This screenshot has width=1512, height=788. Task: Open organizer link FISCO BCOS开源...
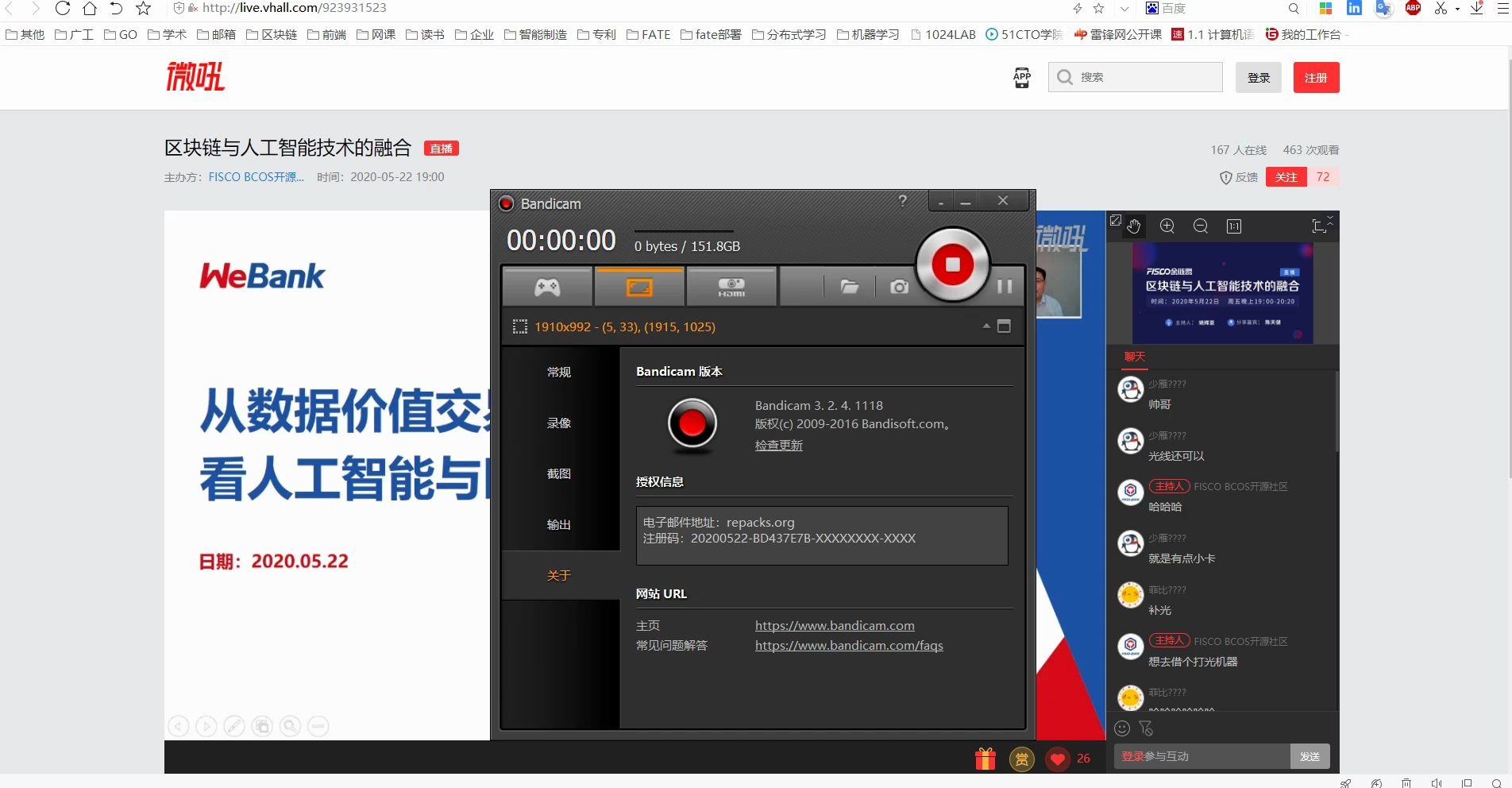(x=256, y=177)
